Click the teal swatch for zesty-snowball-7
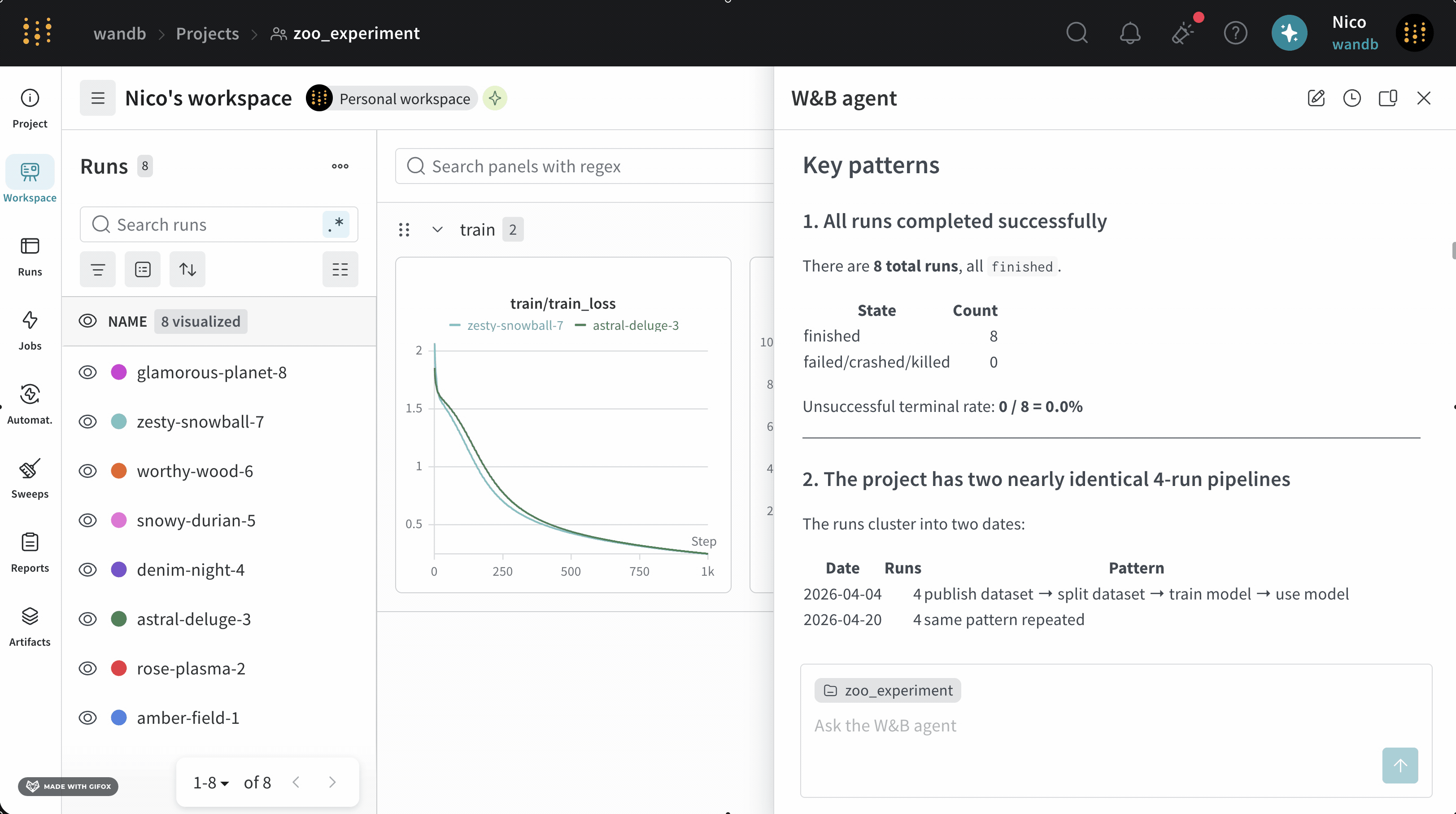The image size is (1456, 814). (x=119, y=422)
